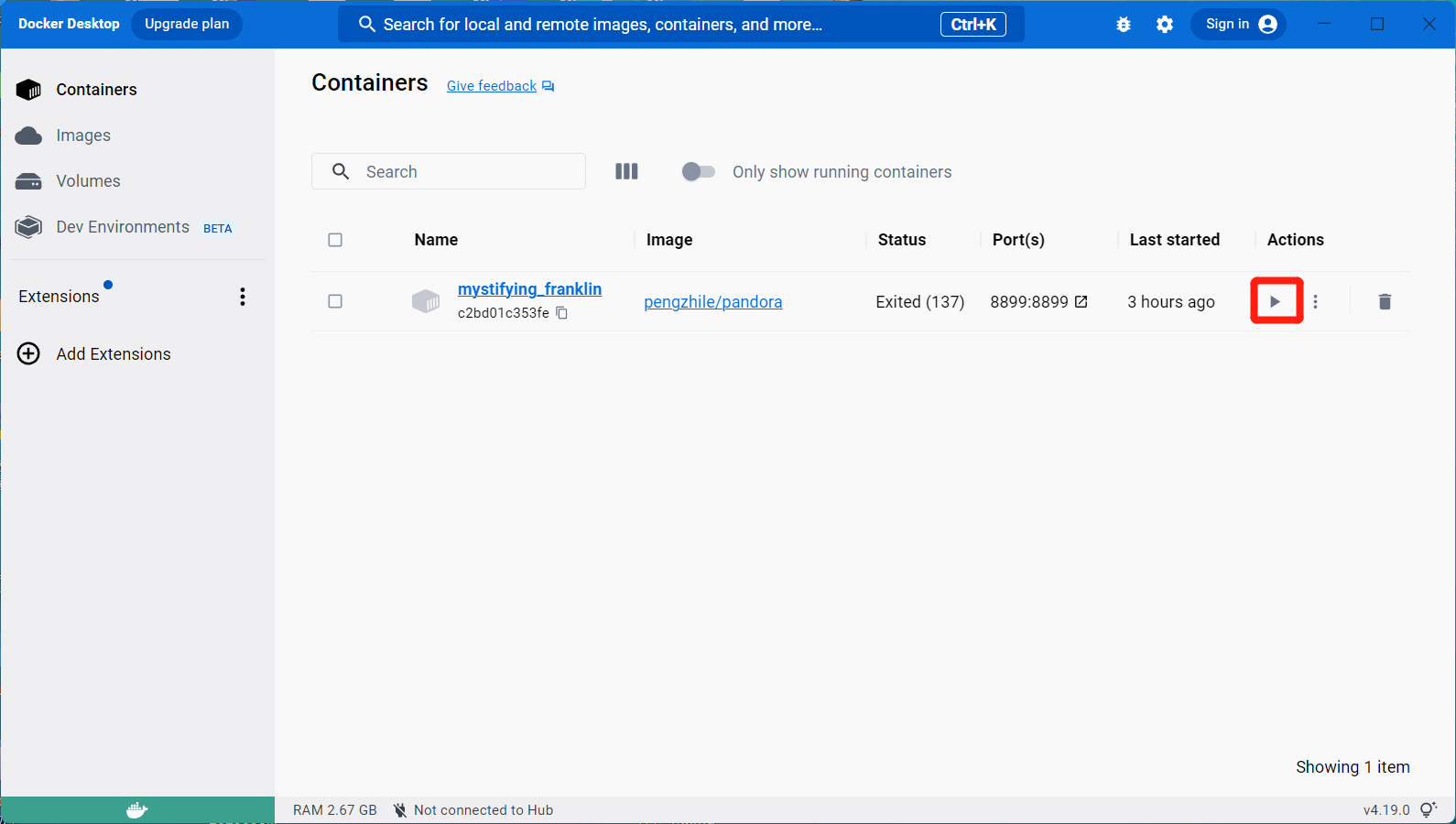1456x824 pixels.
Task: Click the Docker whale status icon
Action: coord(137,810)
